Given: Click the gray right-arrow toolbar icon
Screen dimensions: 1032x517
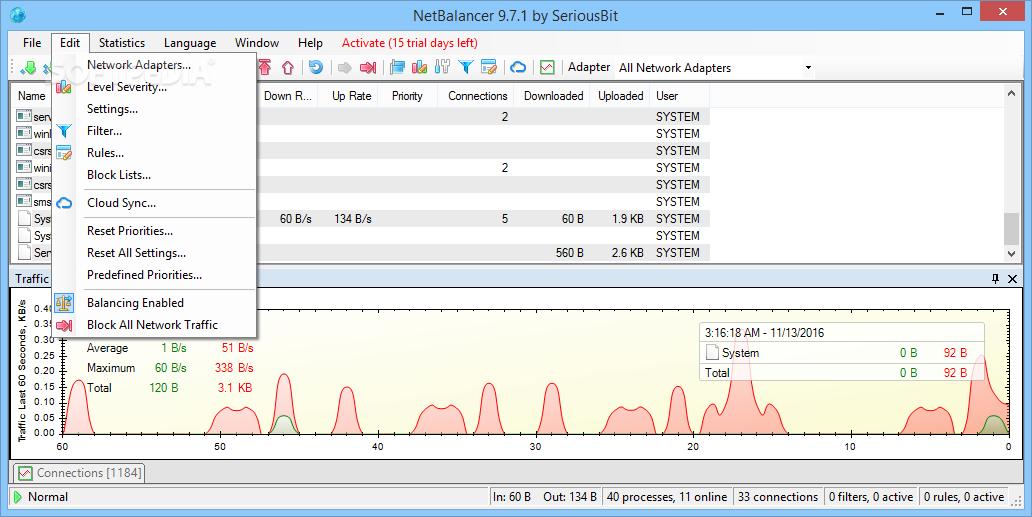Looking at the screenshot, I should [x=344, y=67].
